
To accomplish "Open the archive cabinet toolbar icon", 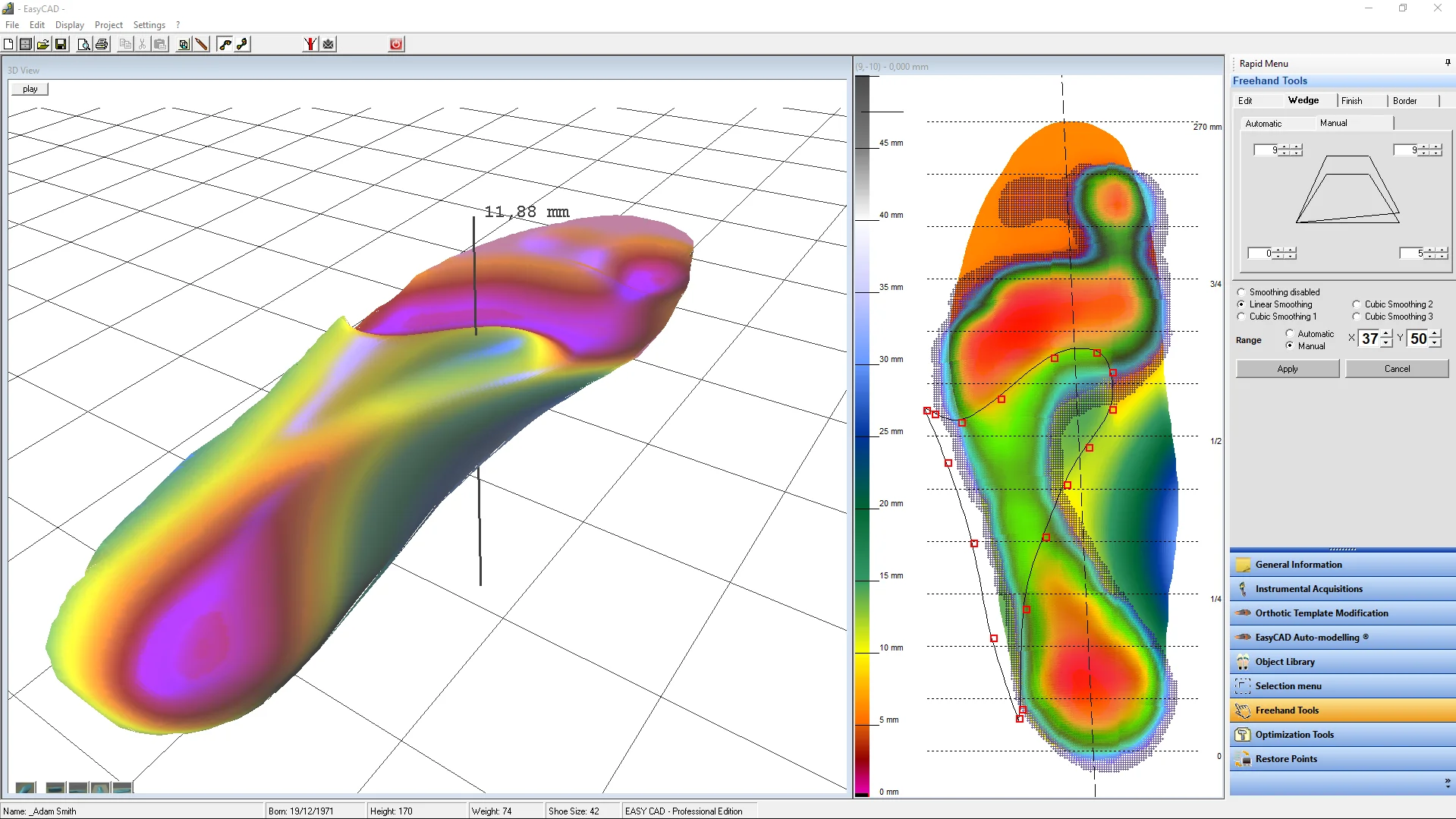I will click(25, 44).
